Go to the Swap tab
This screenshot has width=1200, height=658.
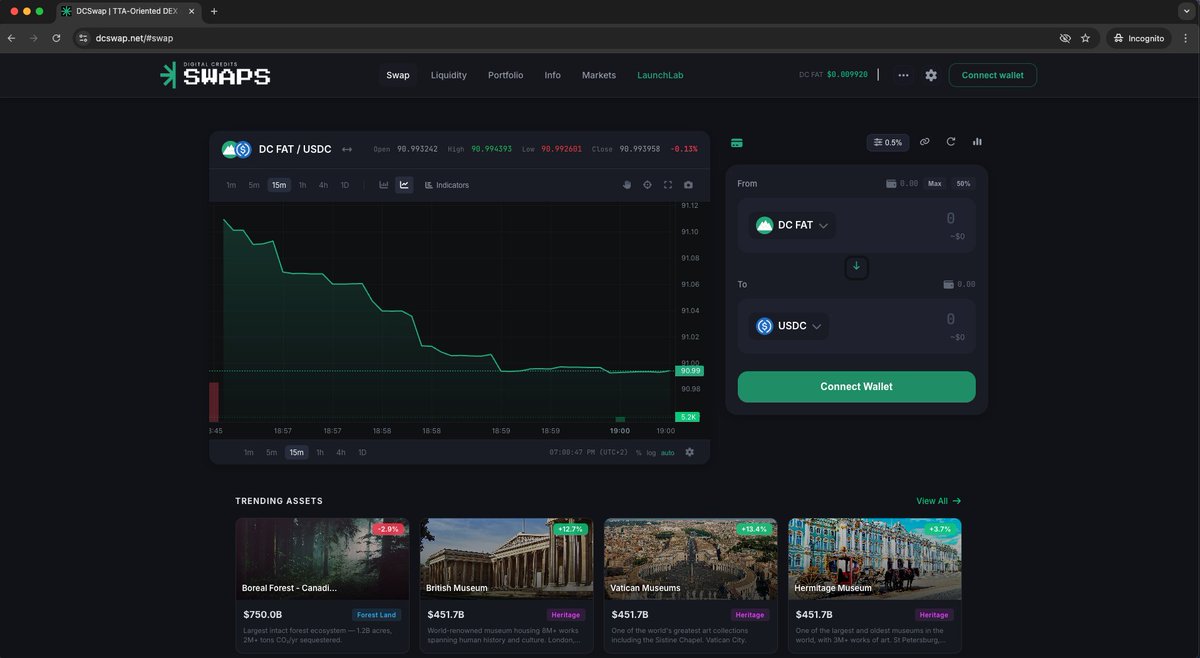pos(398,75)
